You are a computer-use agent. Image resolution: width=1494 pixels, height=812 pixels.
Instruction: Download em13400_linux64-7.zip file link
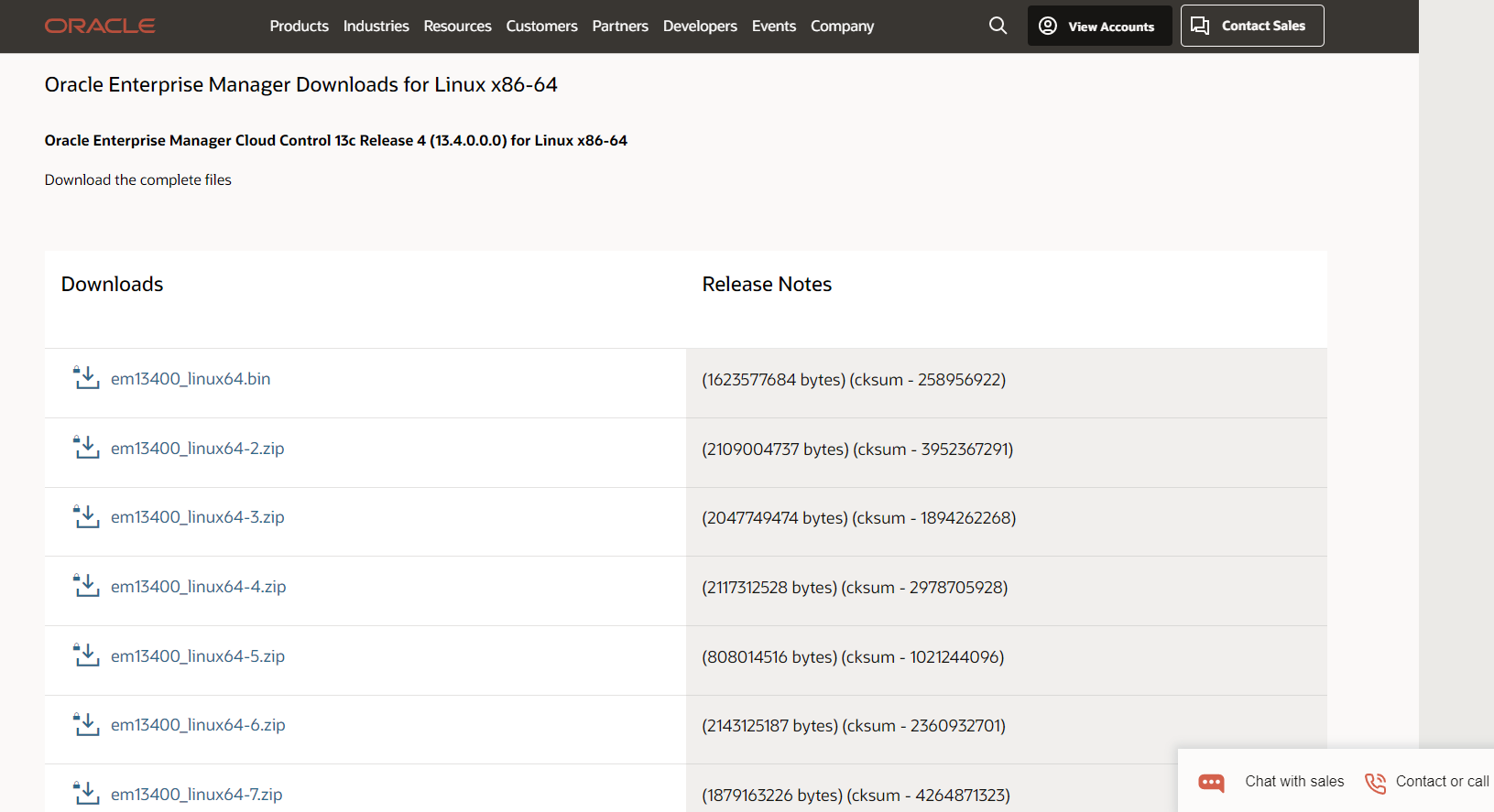[196, 794]
